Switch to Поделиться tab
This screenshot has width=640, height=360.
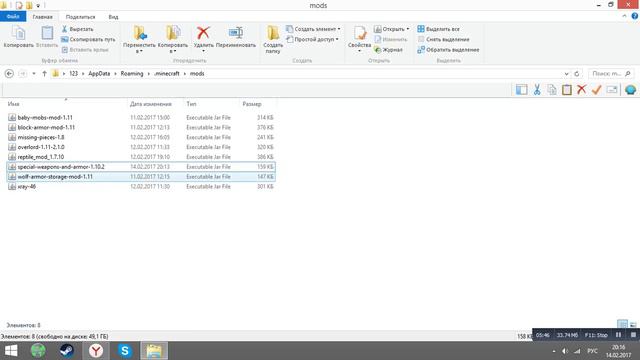pyautogui.click(x=80, y=17)
